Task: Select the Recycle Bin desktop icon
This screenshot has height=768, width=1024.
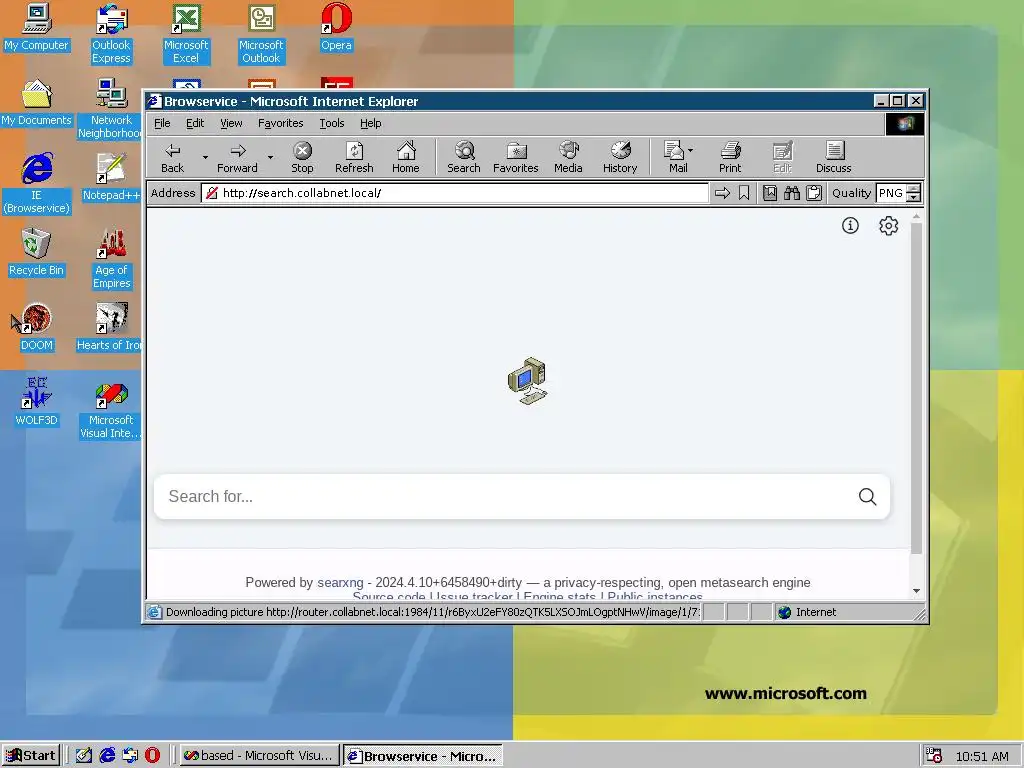Action: (36, 252)
